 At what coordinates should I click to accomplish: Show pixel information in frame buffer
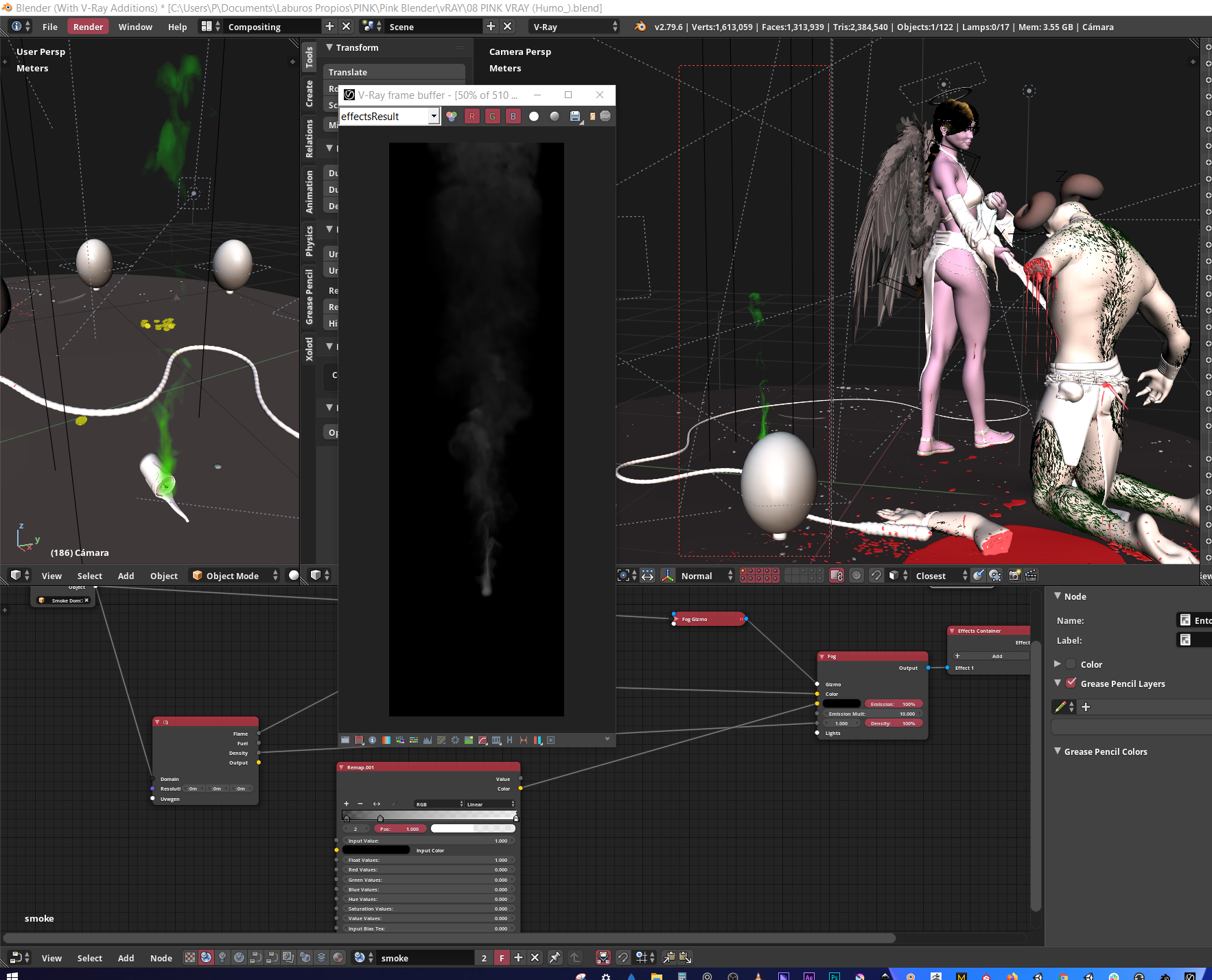click(373, 740)
